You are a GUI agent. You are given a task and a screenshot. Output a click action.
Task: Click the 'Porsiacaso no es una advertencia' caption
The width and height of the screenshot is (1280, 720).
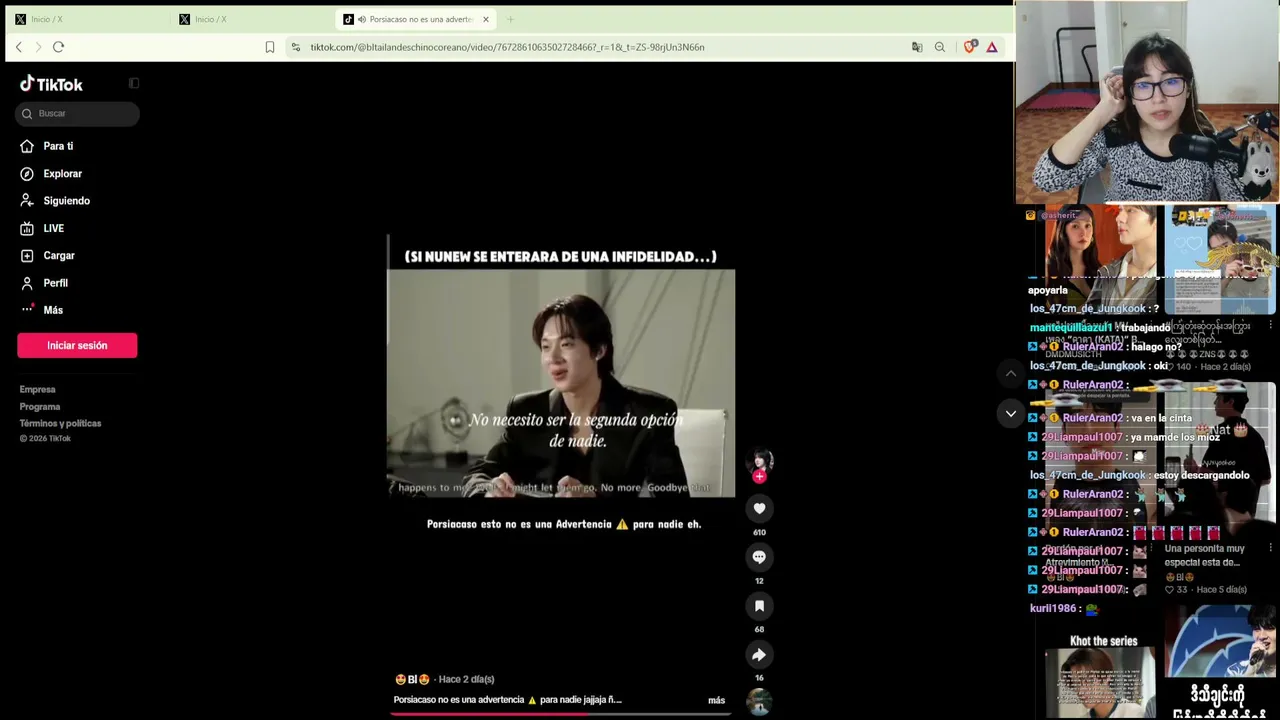click(508, 700)
